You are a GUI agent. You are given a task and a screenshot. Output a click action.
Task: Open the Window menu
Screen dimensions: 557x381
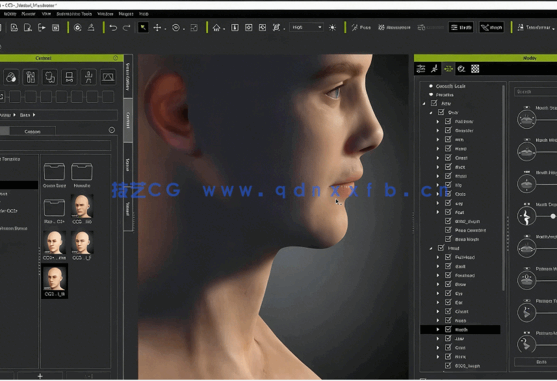pyautogui.click(x=105, y=14)
